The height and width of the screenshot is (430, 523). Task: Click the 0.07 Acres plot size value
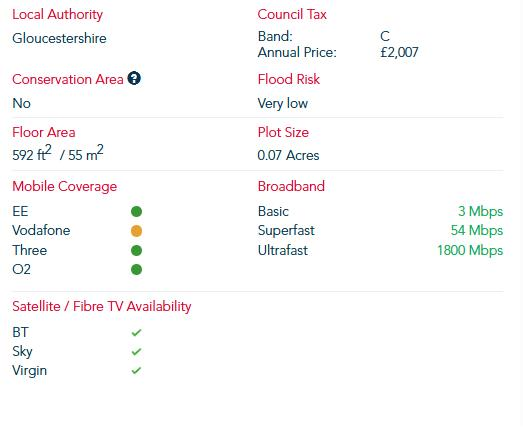click(288, 155)
